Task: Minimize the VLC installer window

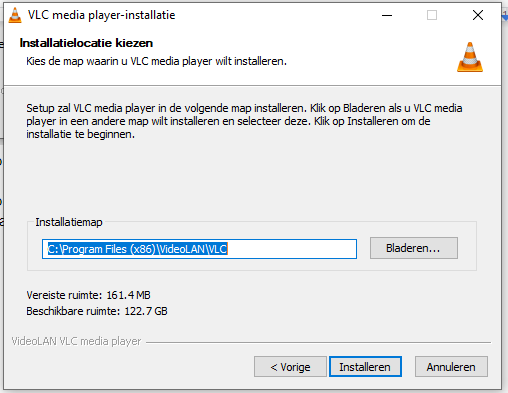Action: coord(387,15)
